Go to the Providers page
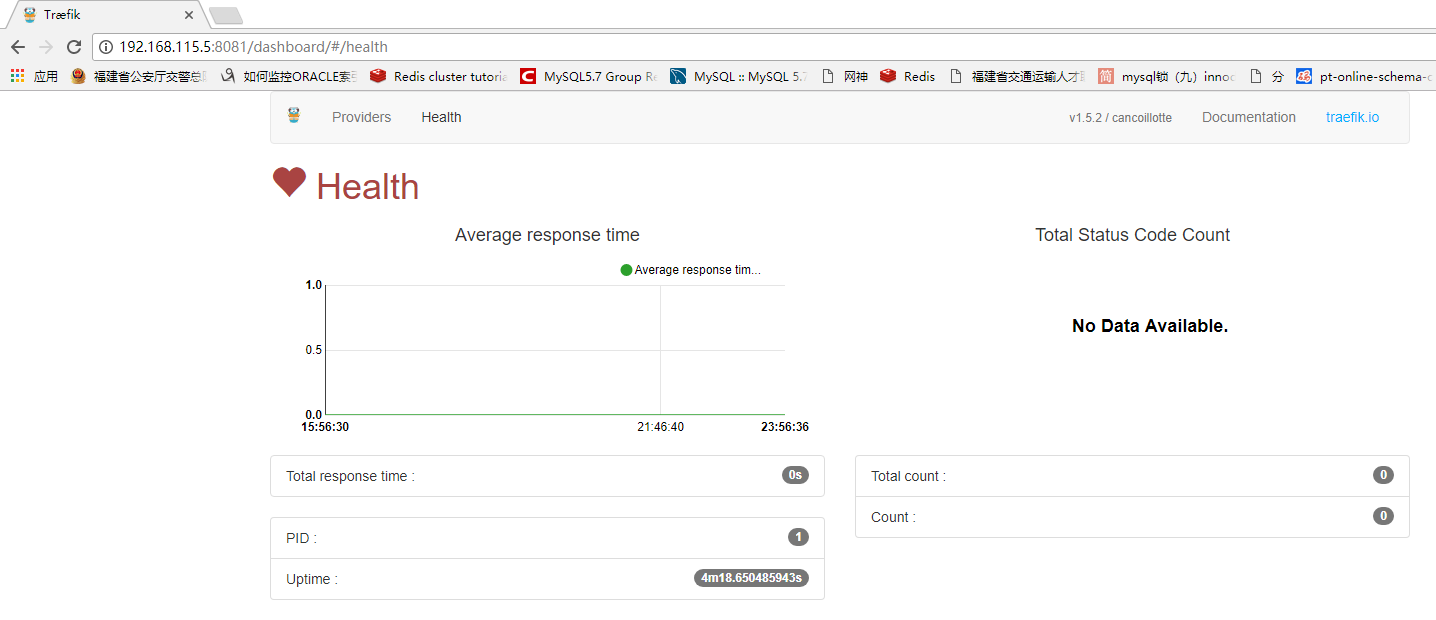 tap(361, 117)
